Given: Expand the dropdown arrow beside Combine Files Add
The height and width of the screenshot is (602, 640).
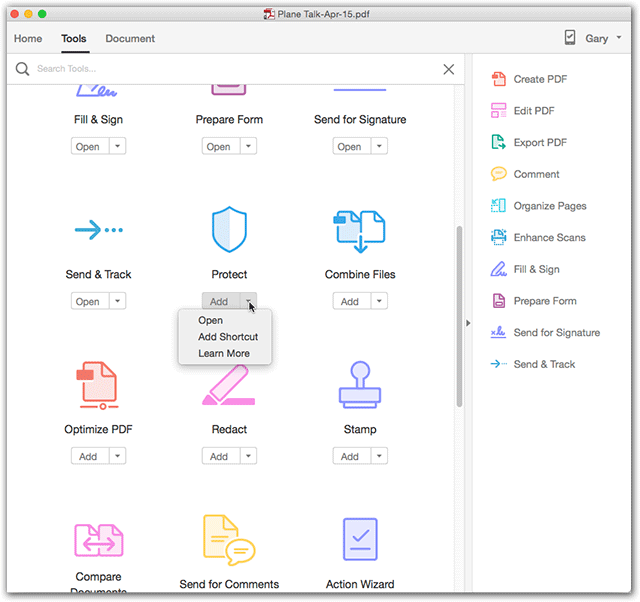Looking at the screenshot, I should pos(379,301).
